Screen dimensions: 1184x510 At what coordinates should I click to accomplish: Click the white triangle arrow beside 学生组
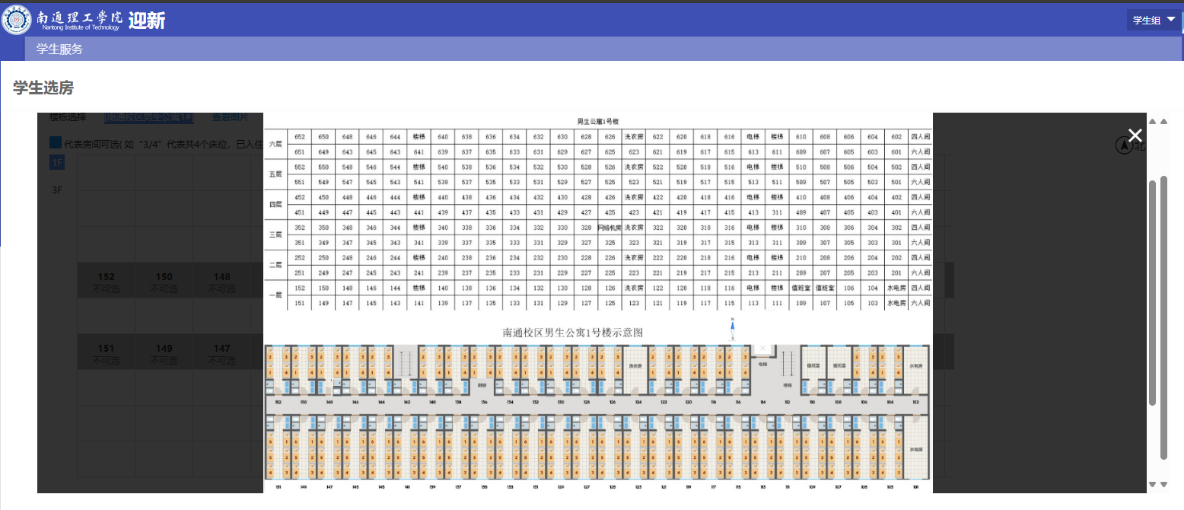[1171, 20]
